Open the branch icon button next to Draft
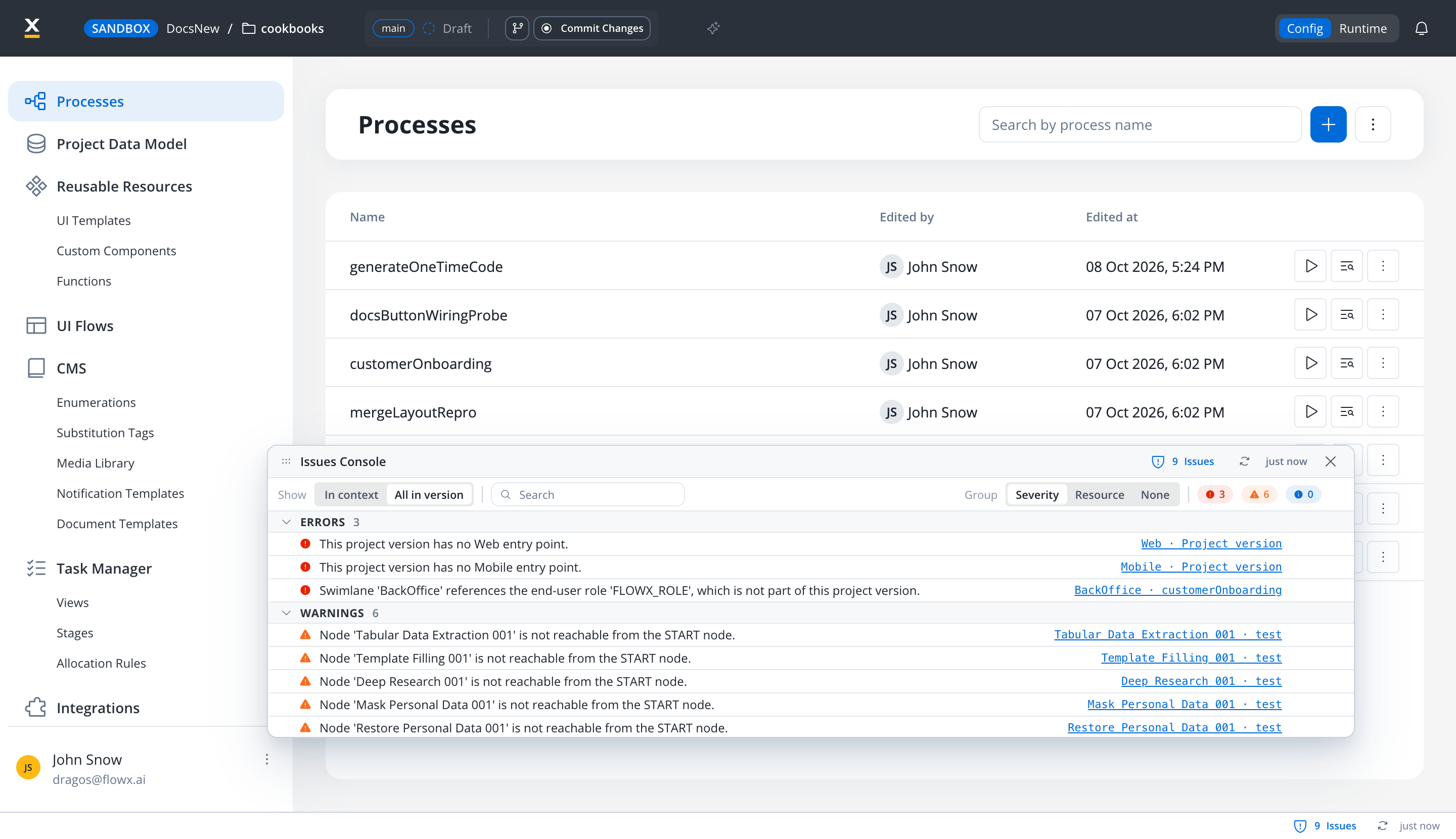Screen dimensions: 1456x839 click(x=517, y=28)
